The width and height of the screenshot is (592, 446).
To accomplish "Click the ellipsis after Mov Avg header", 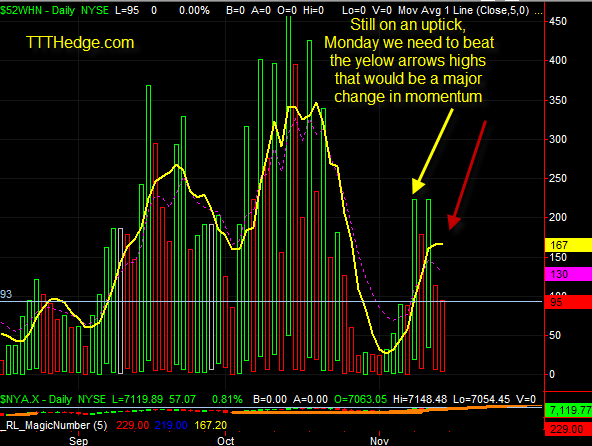I will (539, 12).
